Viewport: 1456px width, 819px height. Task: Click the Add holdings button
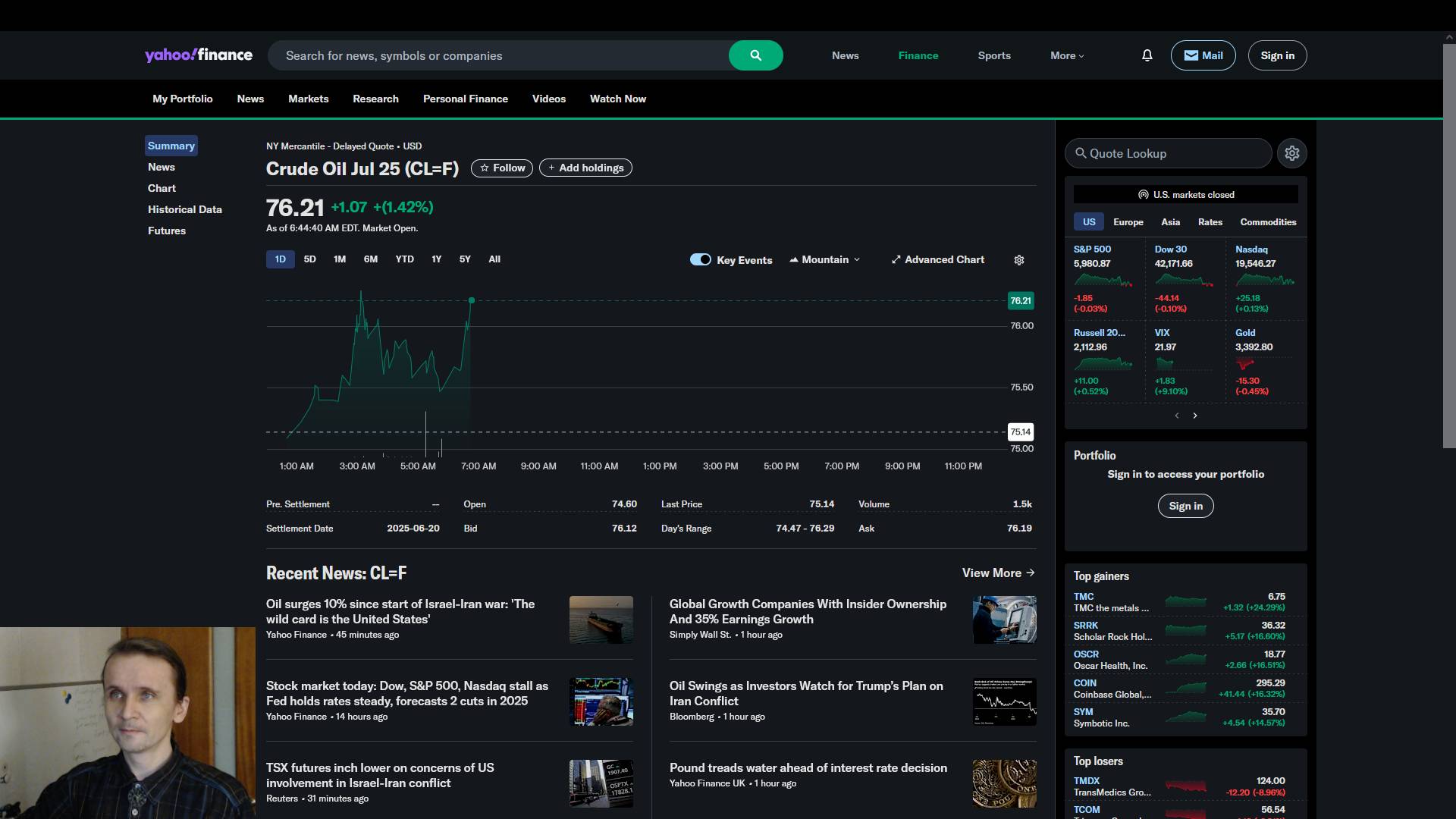585,168
